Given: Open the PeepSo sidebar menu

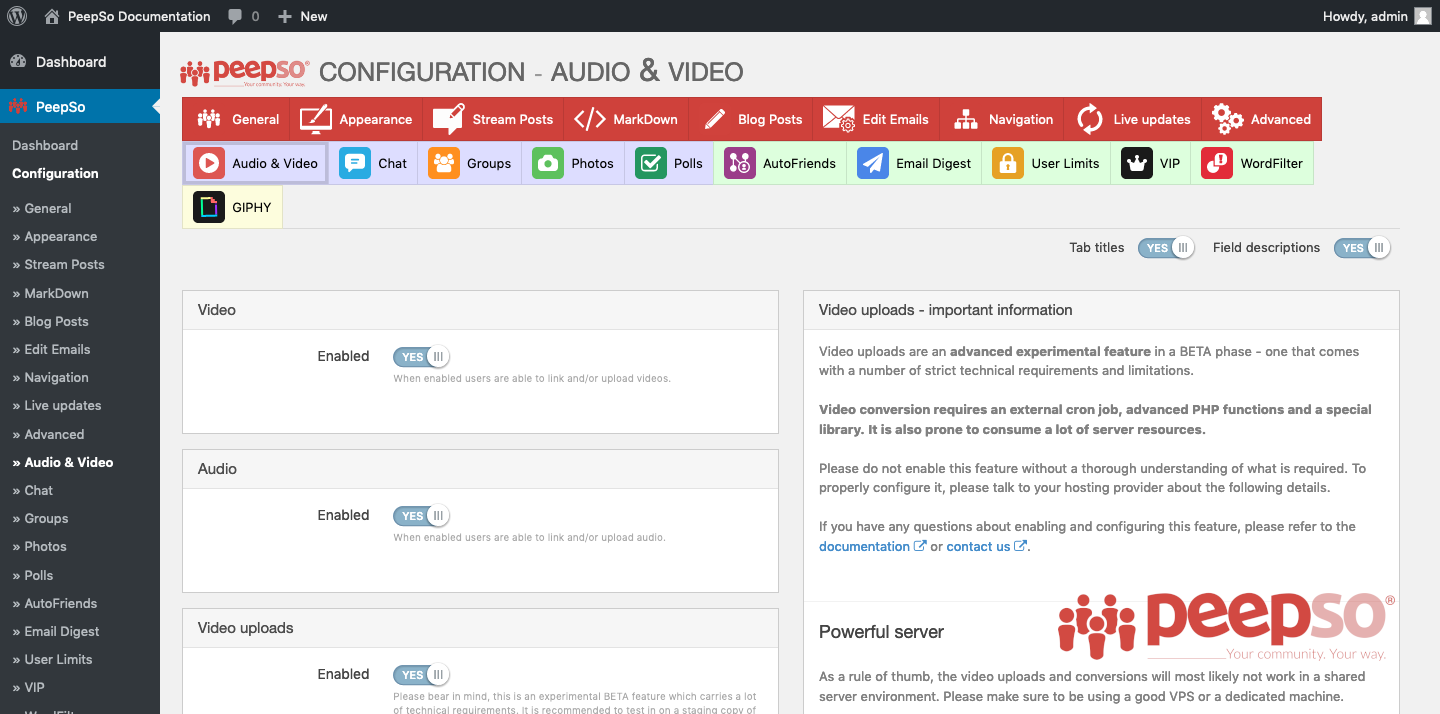Looking at the screenshot, I should coord(80,106).
